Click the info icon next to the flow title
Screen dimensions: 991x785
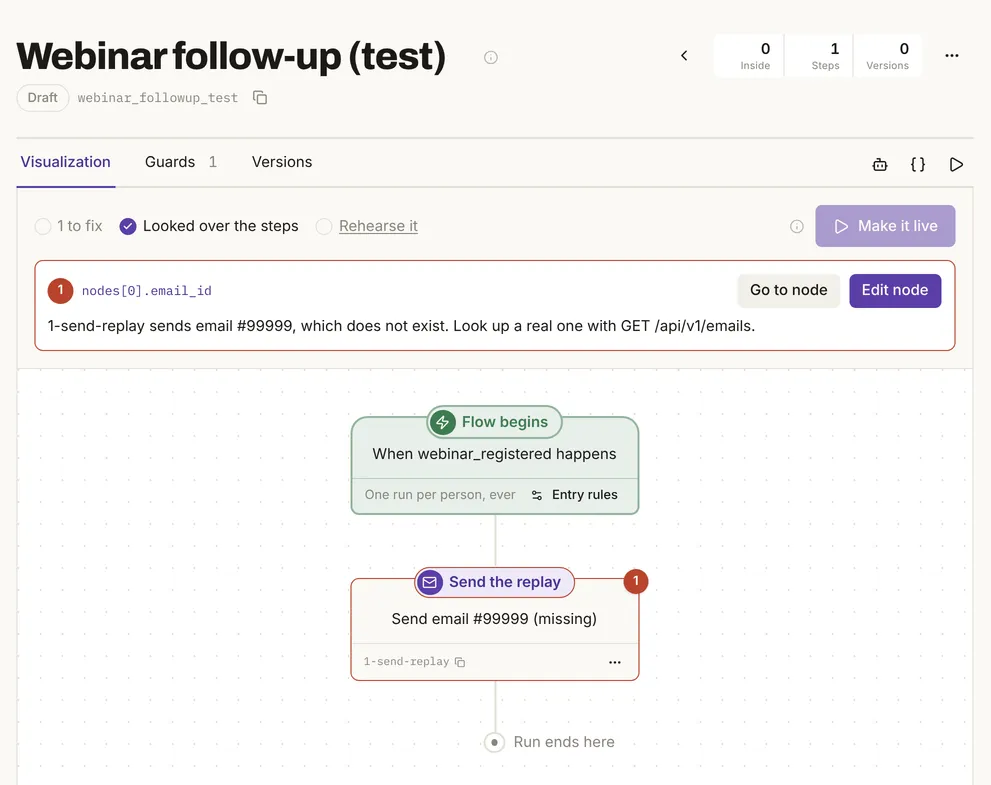(x=490, y=58)
